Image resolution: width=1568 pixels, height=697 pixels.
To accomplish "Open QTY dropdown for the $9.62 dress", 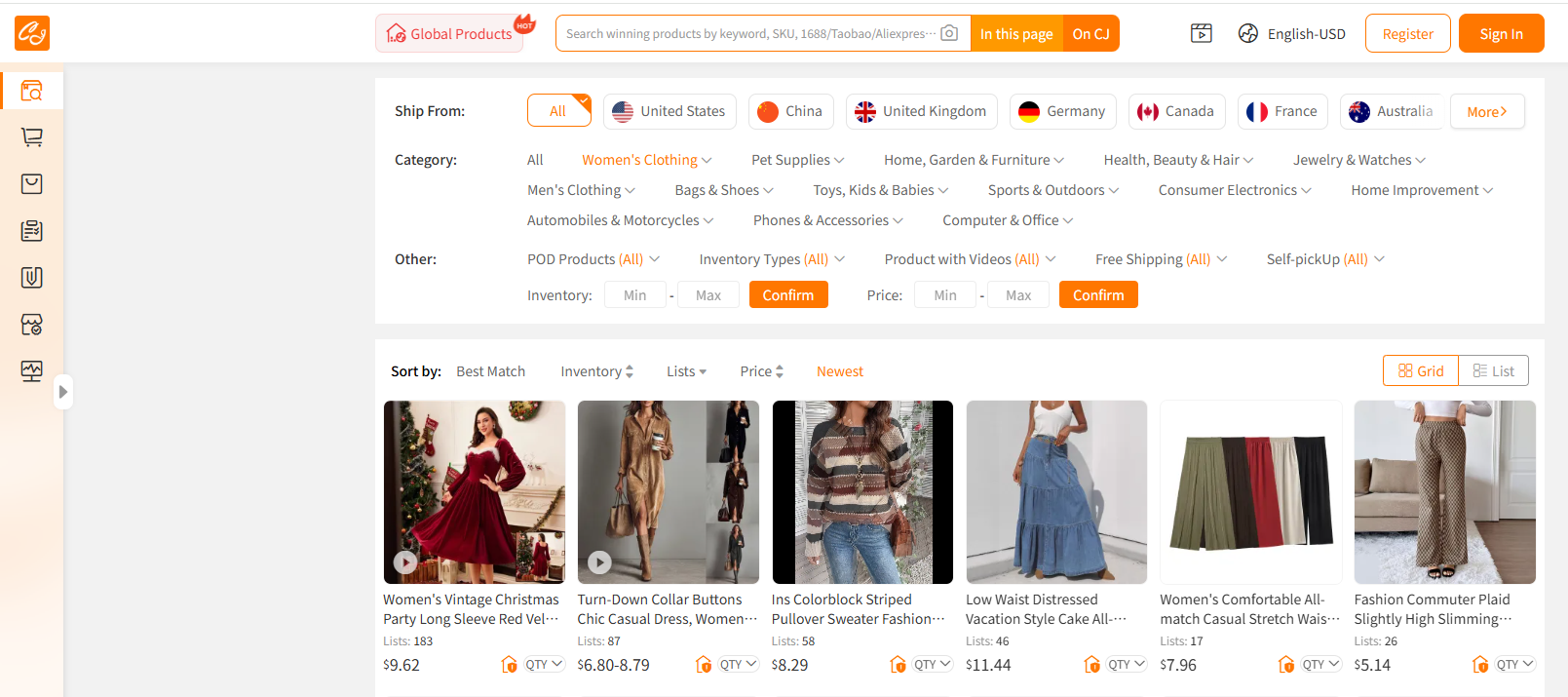I will tap(544, 665).
